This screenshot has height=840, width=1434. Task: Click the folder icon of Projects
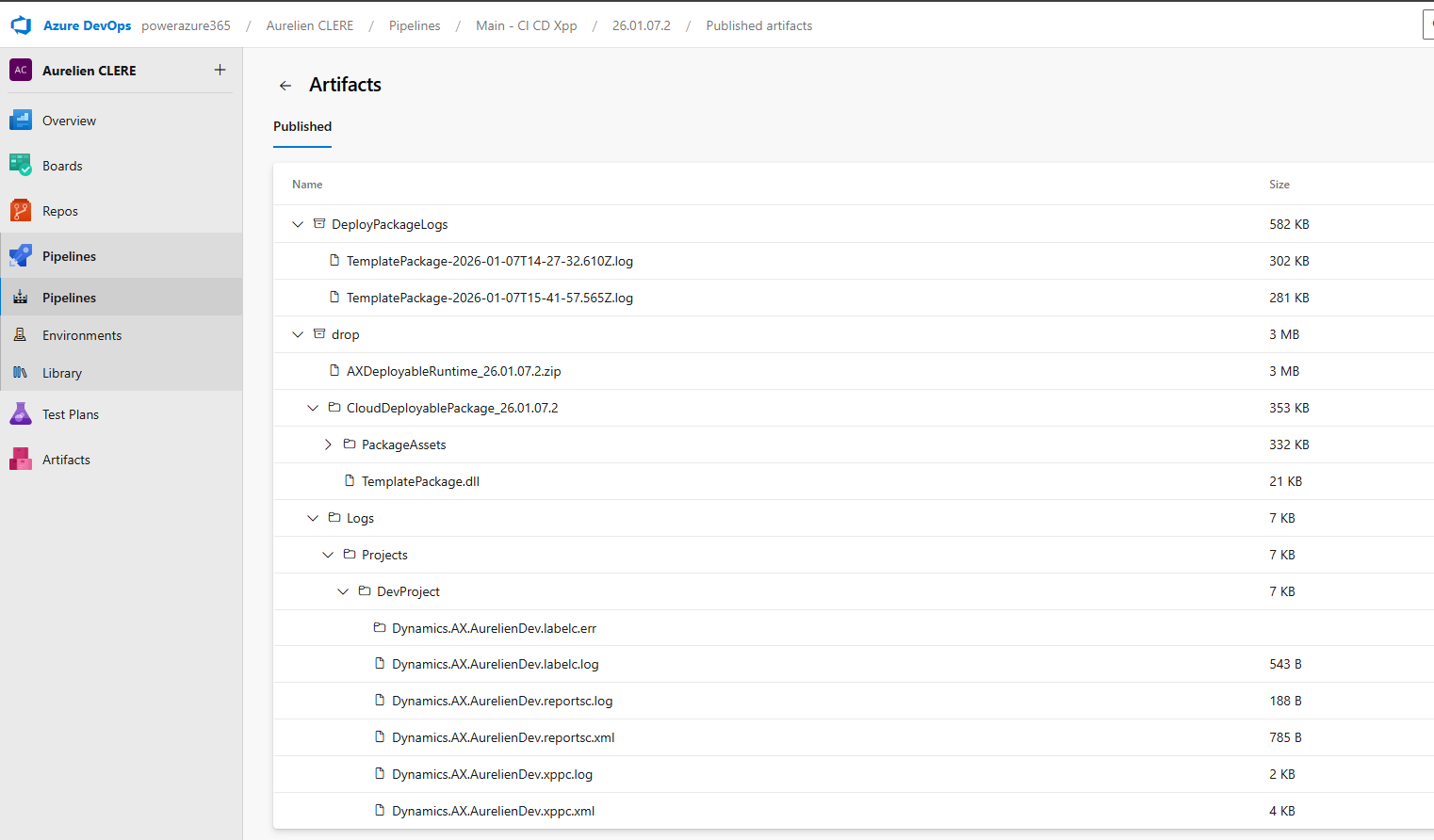click(350, 555)
